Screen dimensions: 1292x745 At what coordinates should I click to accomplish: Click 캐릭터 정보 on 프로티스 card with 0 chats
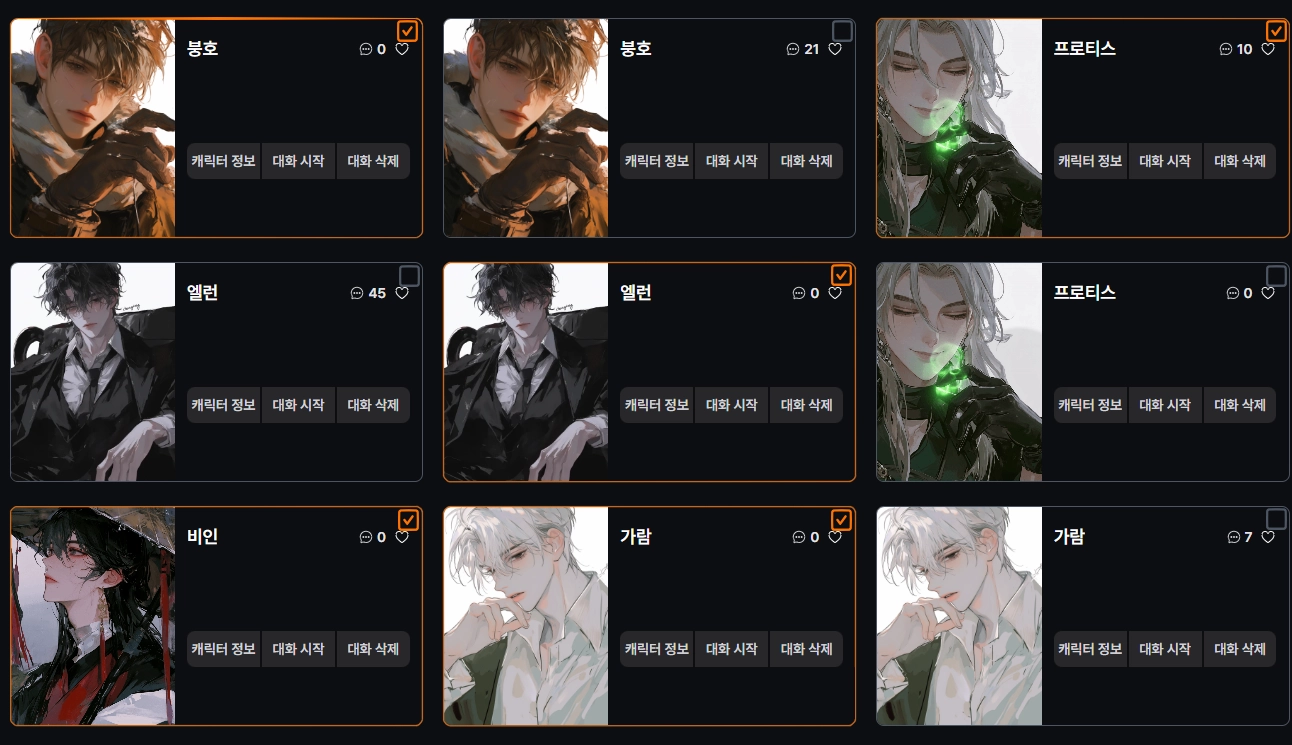(x=1091, y=405)
